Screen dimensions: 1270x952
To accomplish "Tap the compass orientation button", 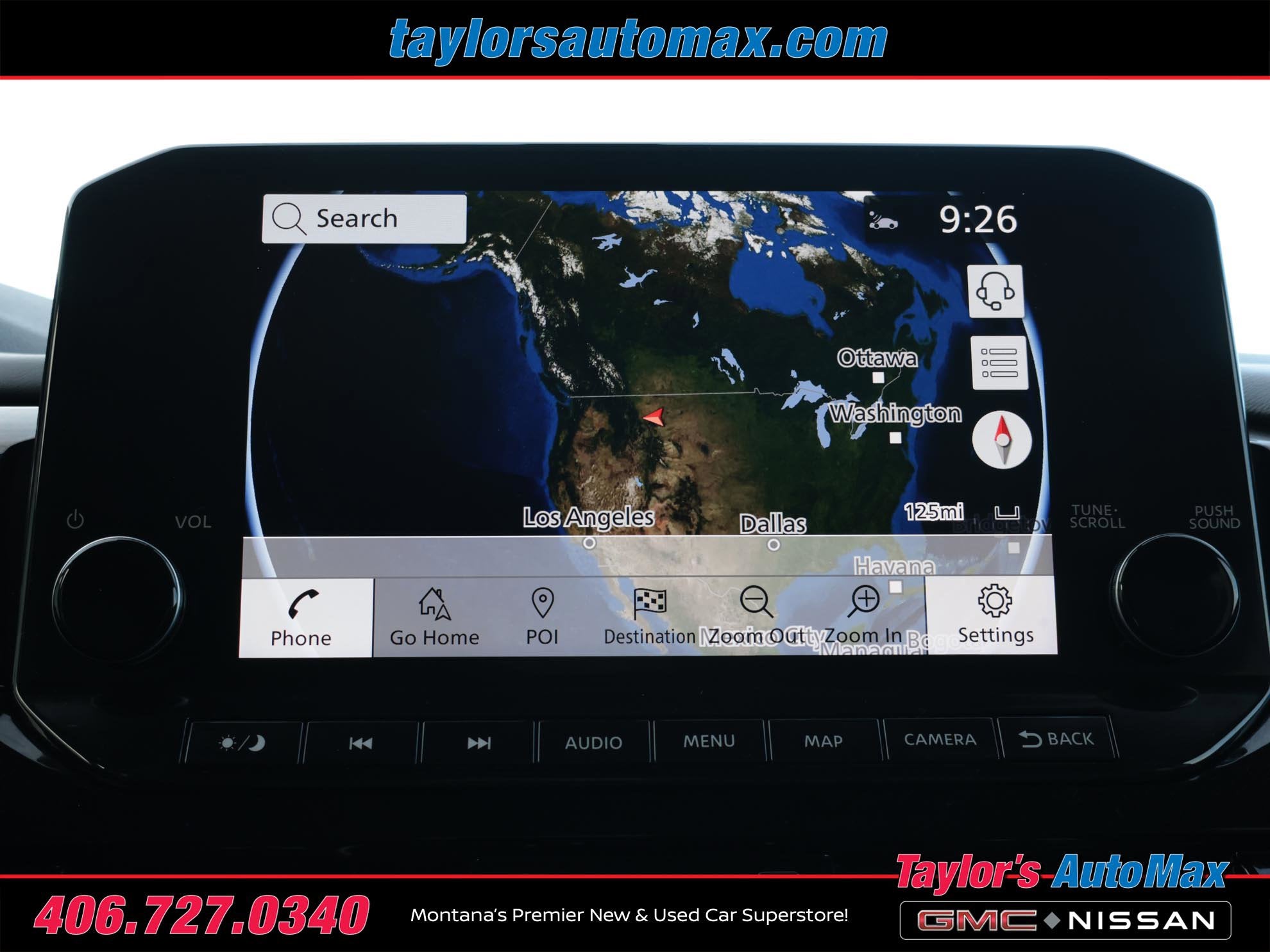I will click(x=1001, y=440).
